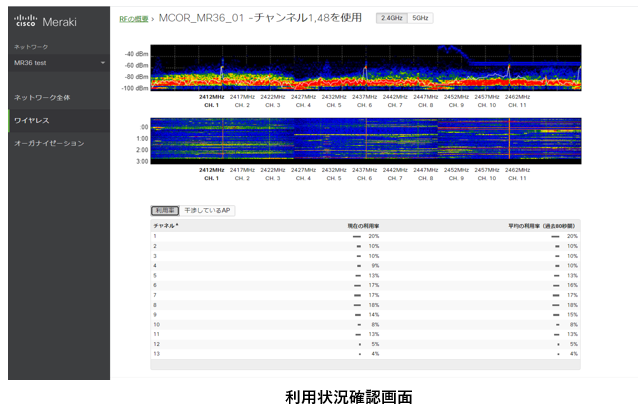This screenshot has width=638, height=418.
Task: Click the Cisco Meraki logo
Action: (x=45, y=21)
